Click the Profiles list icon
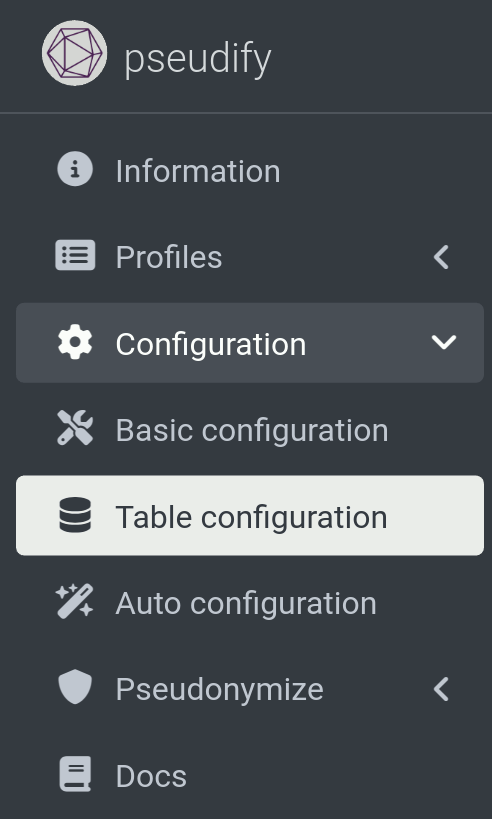 click(75, 255)
